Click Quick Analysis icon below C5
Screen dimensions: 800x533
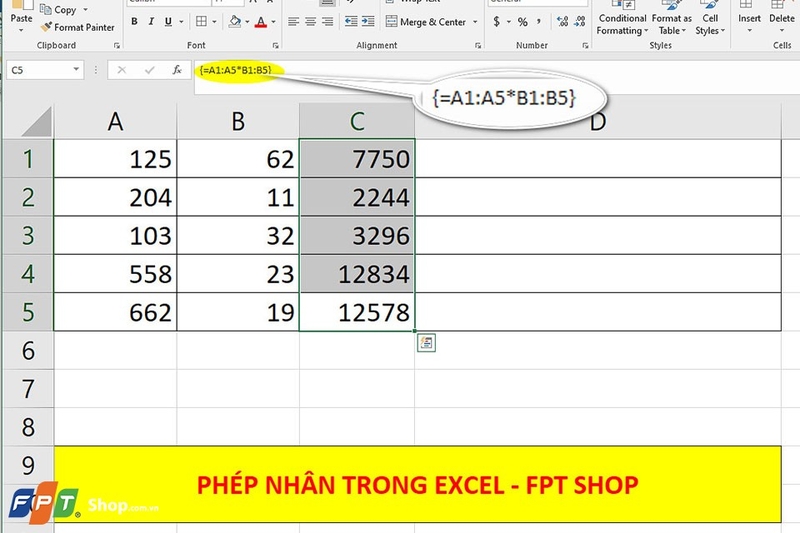[426, 343]
